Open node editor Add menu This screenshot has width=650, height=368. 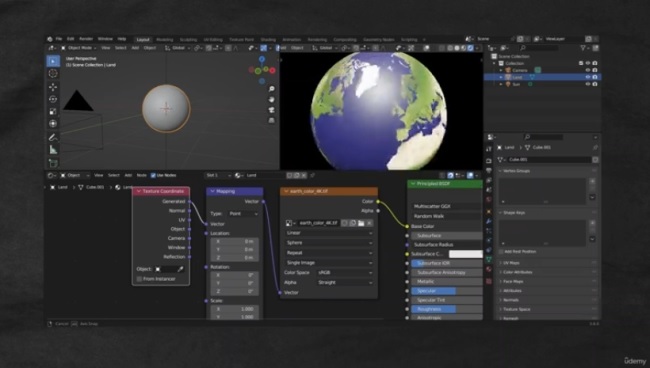[x=129, y=175]
